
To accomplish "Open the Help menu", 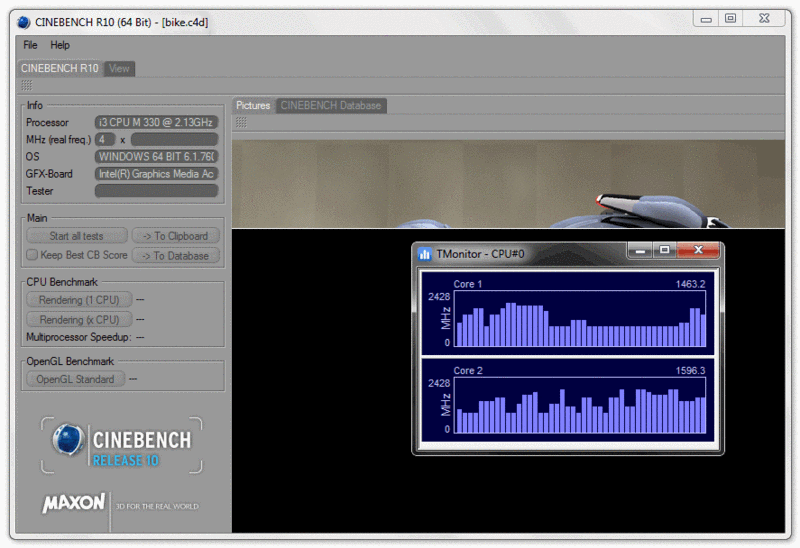I will tap(60, 45).
